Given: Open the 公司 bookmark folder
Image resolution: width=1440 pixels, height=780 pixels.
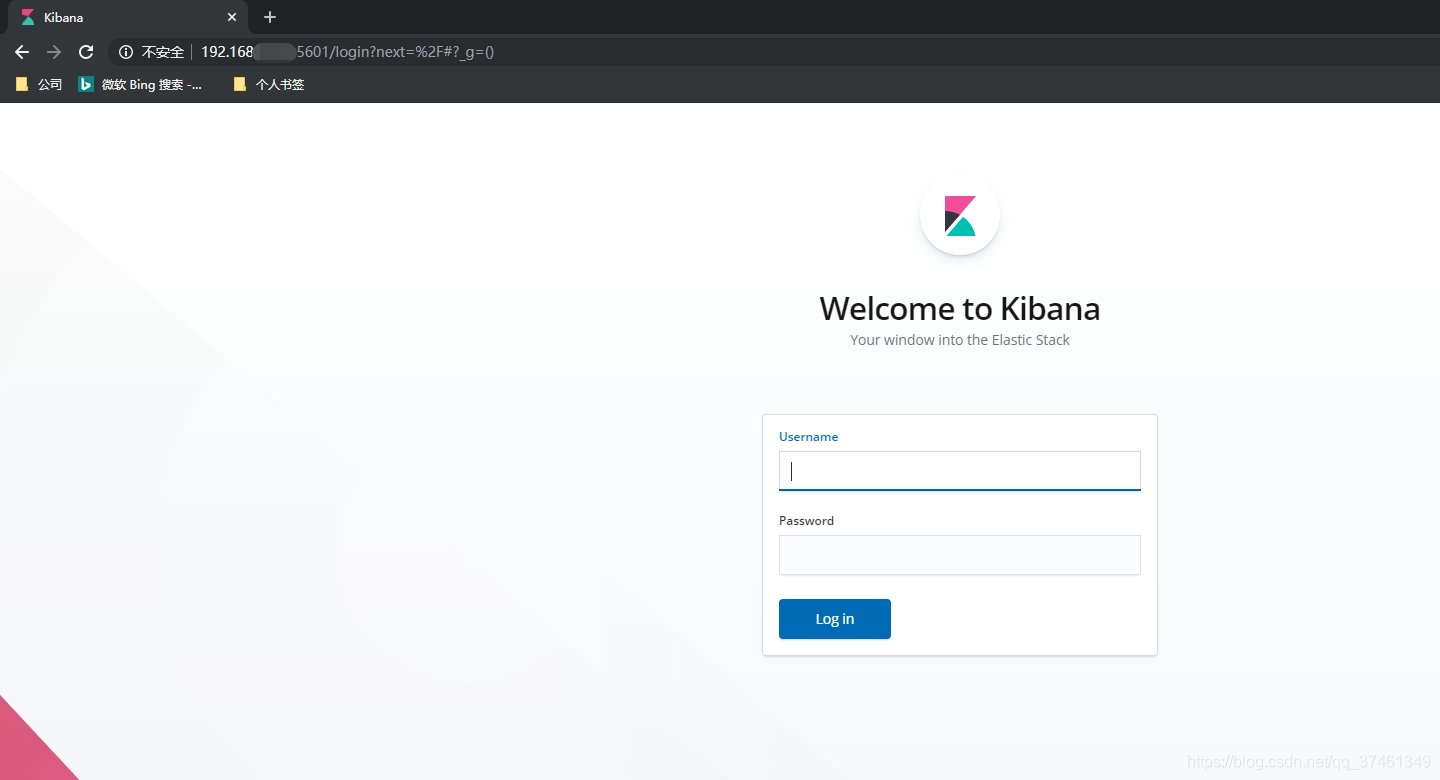Looking at the screenshot, I should [39, 85].
